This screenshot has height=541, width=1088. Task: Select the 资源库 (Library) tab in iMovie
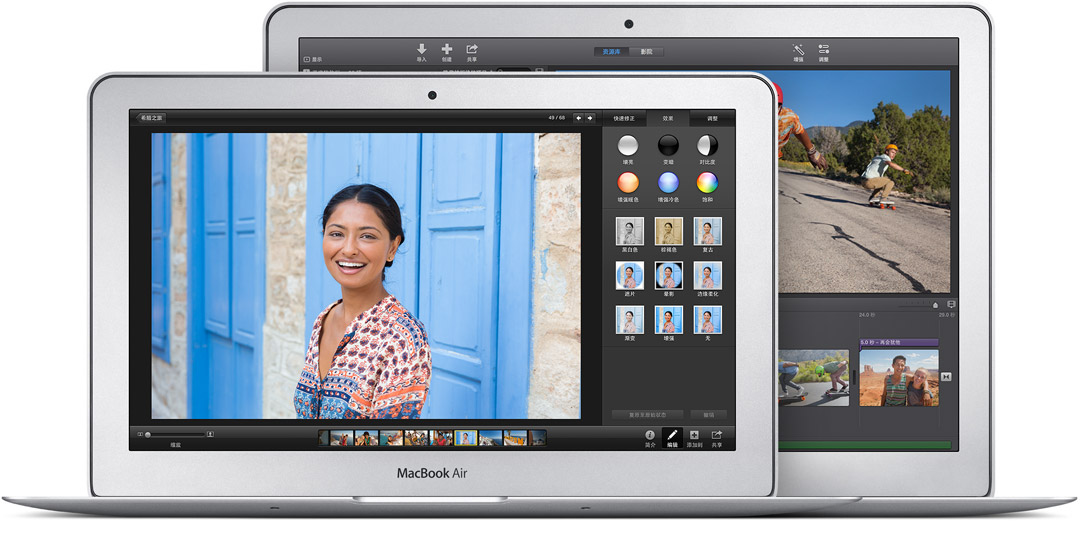click(610, 52)
